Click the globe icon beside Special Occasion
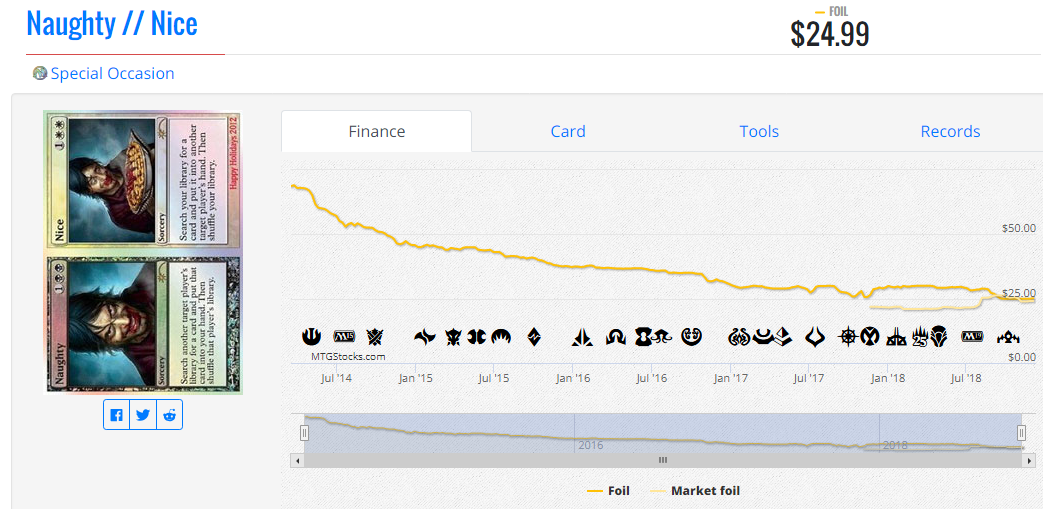Screen dimensions: 1043x509 pyautogui.click(x=40, y=73)
